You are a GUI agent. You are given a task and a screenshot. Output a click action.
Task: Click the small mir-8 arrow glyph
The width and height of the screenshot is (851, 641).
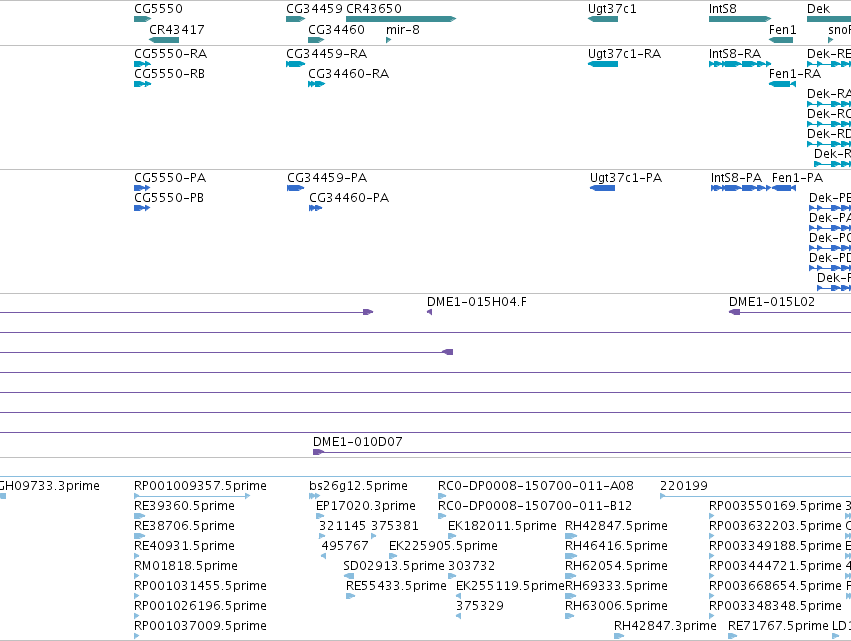tap(389, 40)
